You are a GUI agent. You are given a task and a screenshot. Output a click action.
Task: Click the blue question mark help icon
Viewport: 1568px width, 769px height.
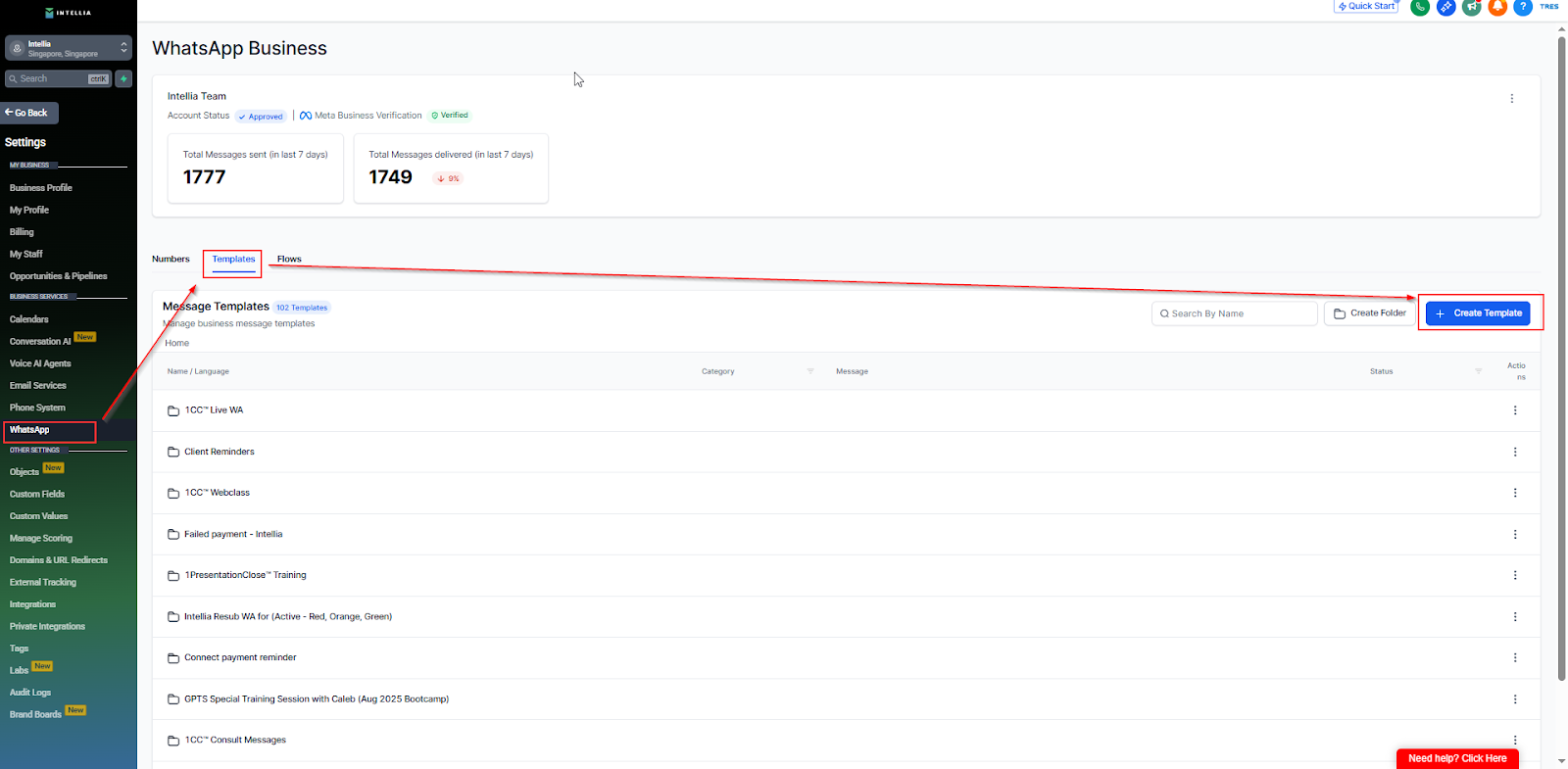point(1523,7)
